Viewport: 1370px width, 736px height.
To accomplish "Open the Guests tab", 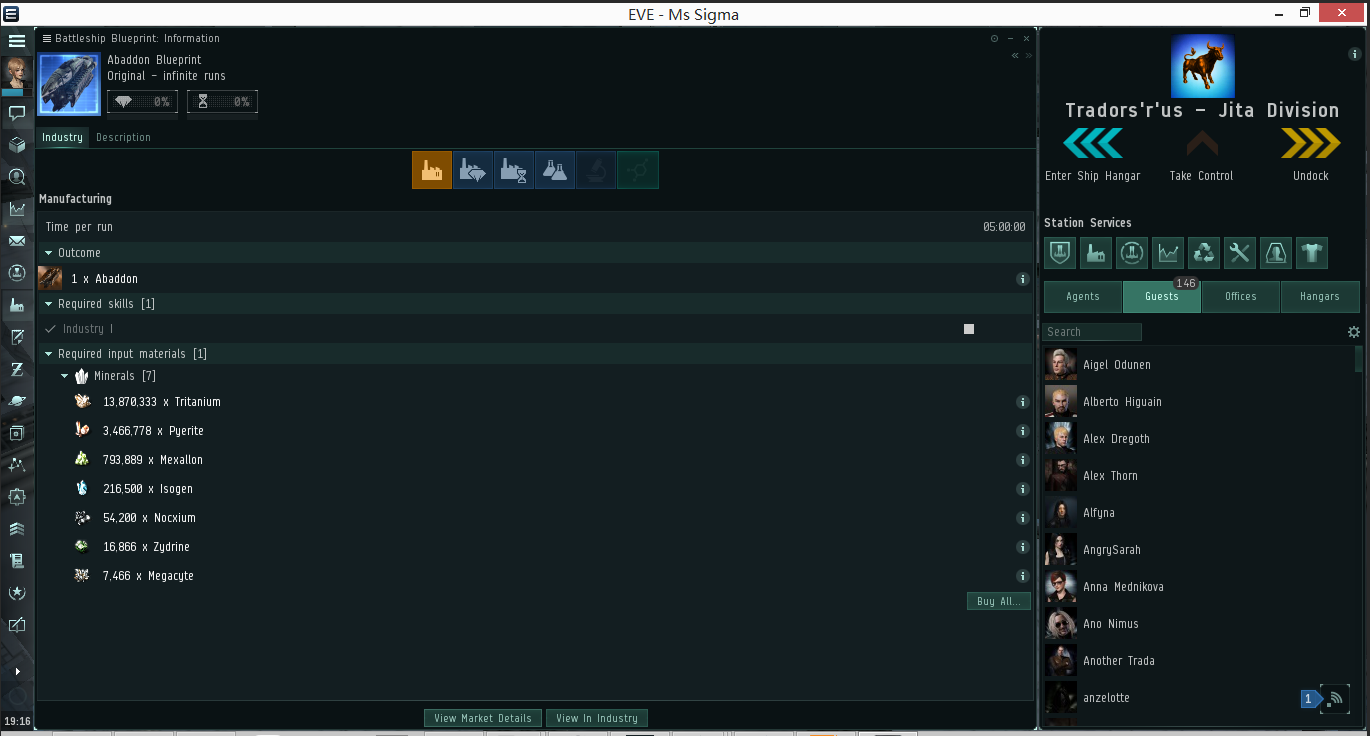I will tap(1162, 297).
